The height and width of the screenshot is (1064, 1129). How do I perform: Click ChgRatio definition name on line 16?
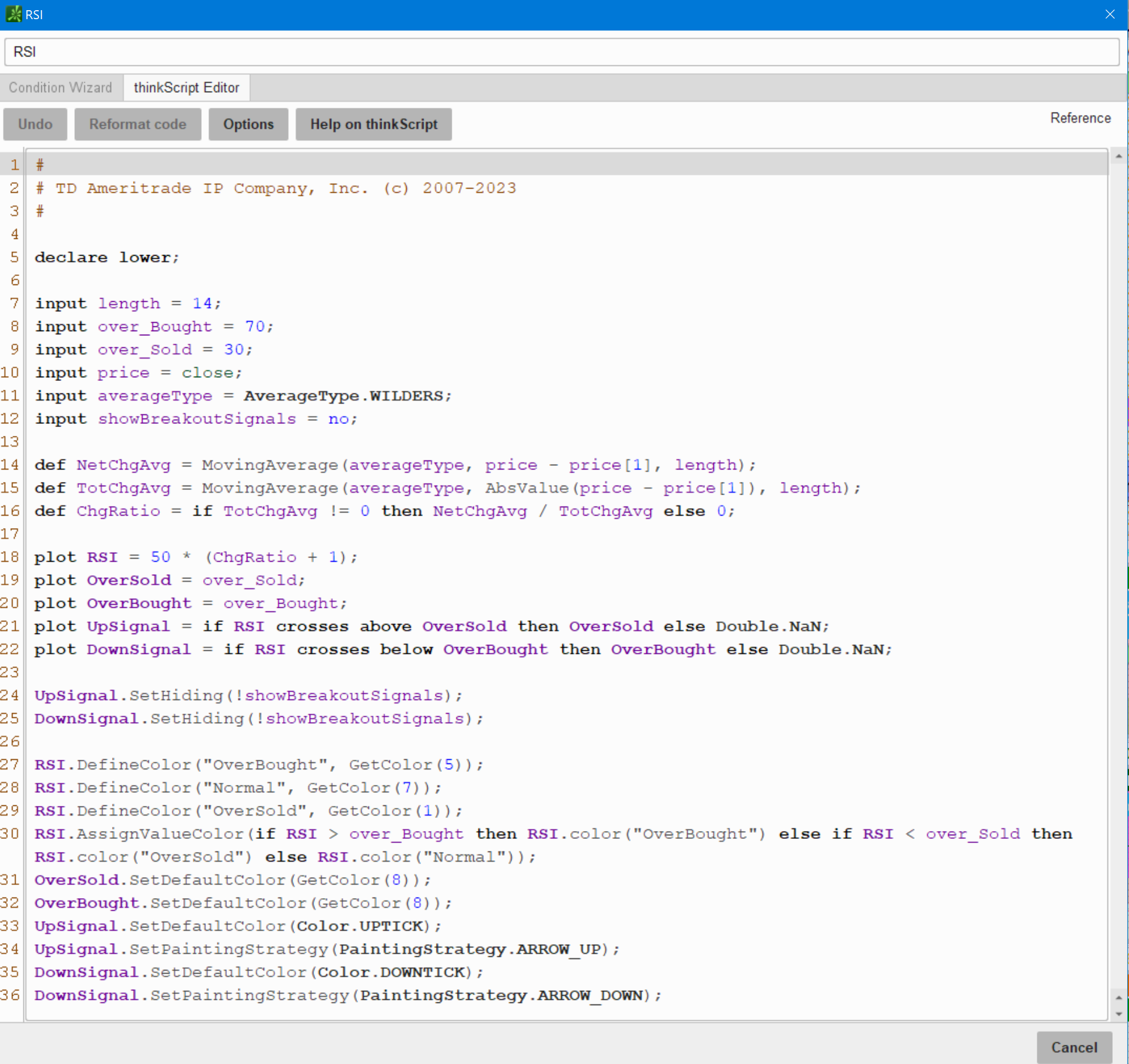pyautogui.click(x=118, y=511)
